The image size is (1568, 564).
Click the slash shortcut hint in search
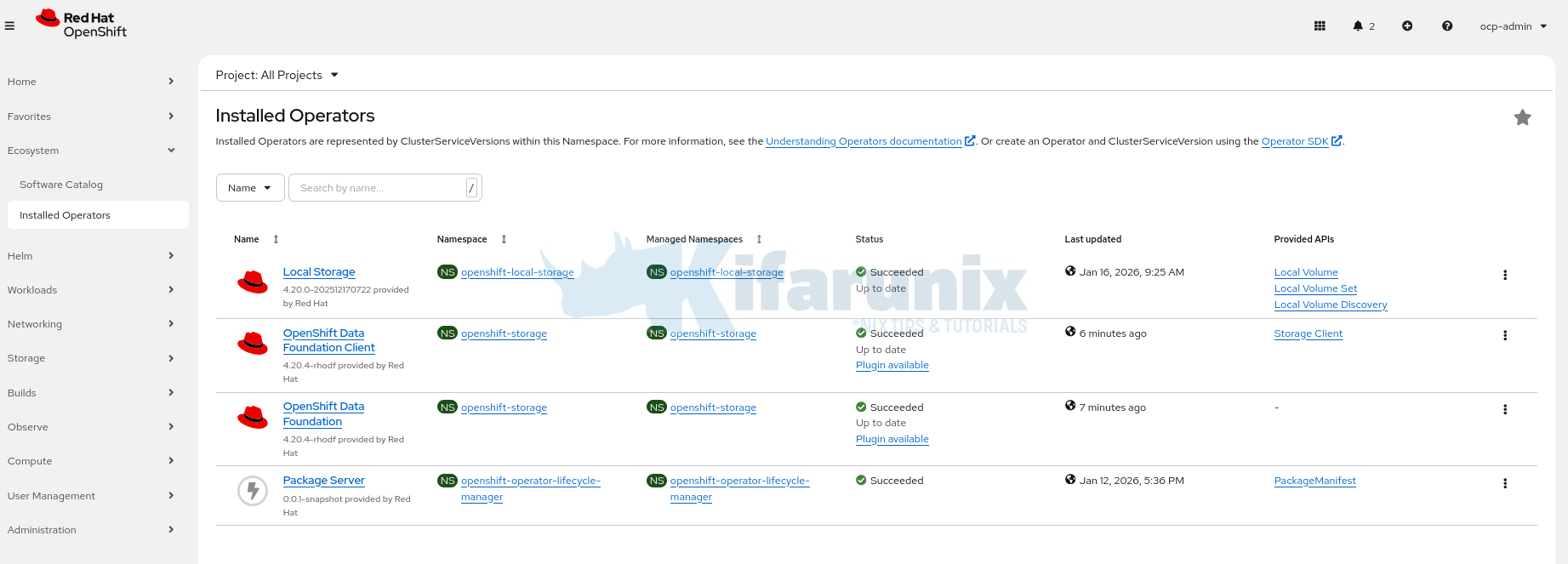click(x=471, y=188)
